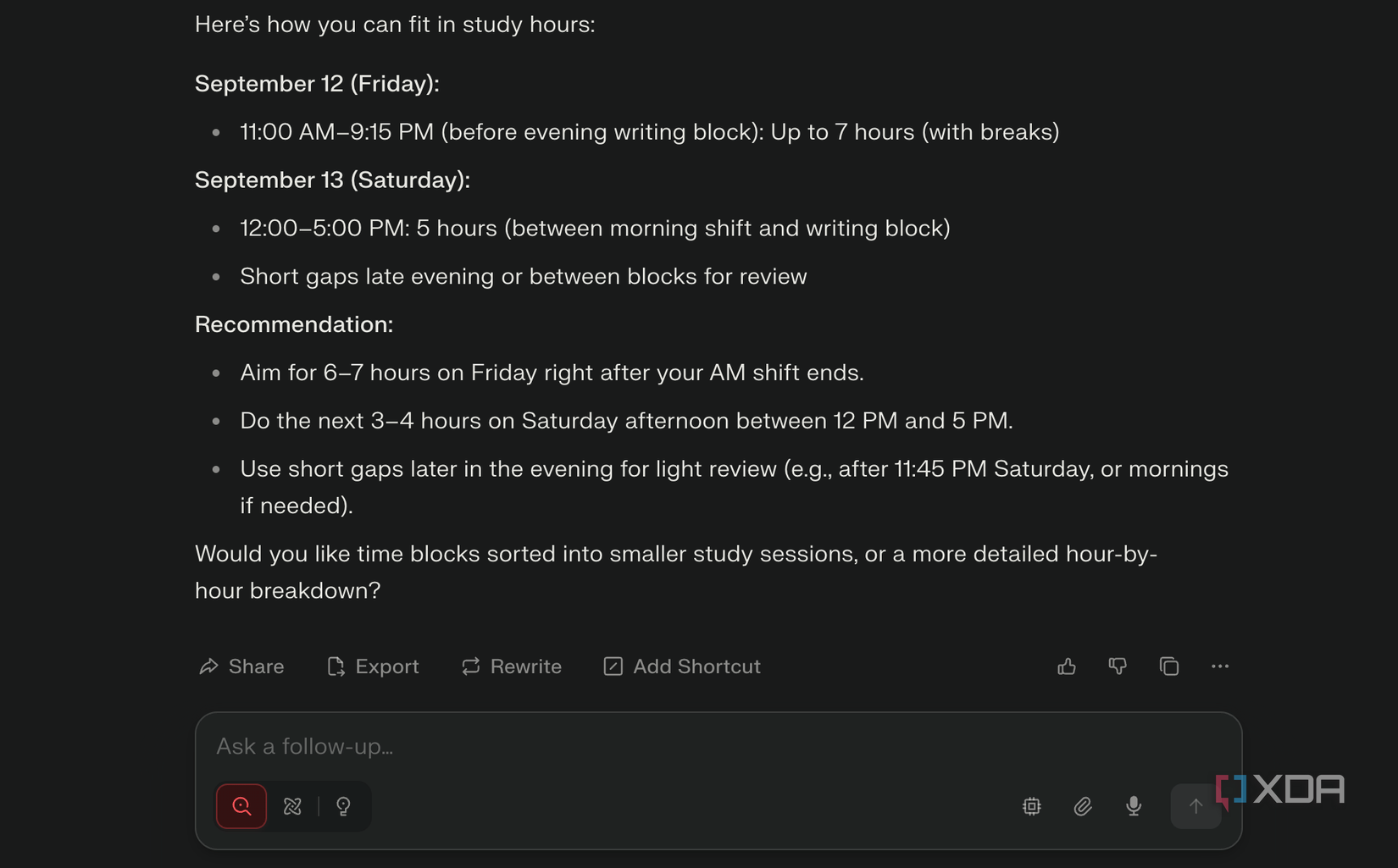Click the thumbs down icon
This screenshot has height=868, width=1398.
click(x=1118, y=666)
